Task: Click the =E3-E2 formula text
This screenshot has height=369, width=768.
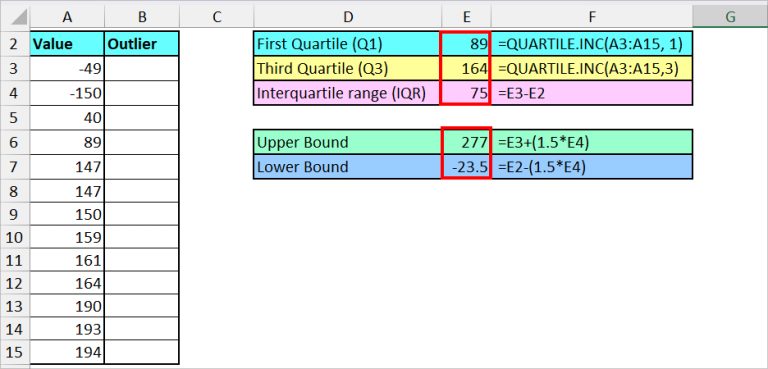Action: [x=521, y=94]
